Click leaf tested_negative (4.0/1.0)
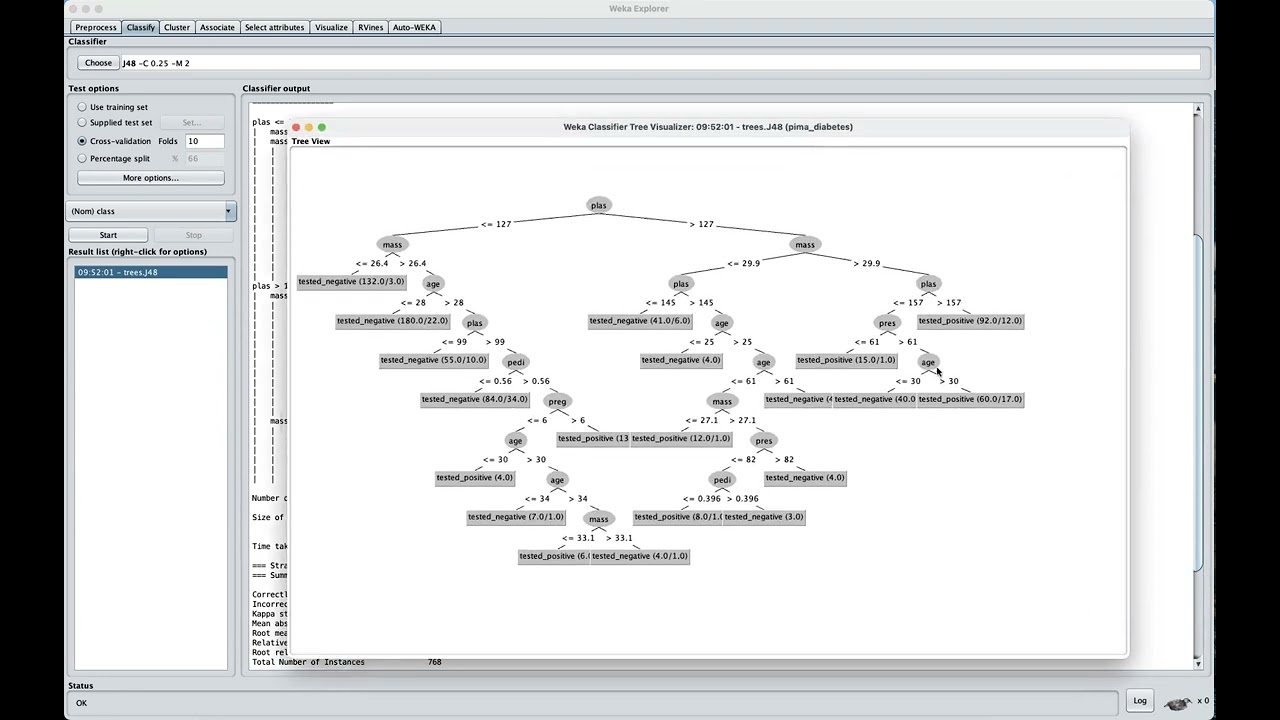 click(639, 556)
